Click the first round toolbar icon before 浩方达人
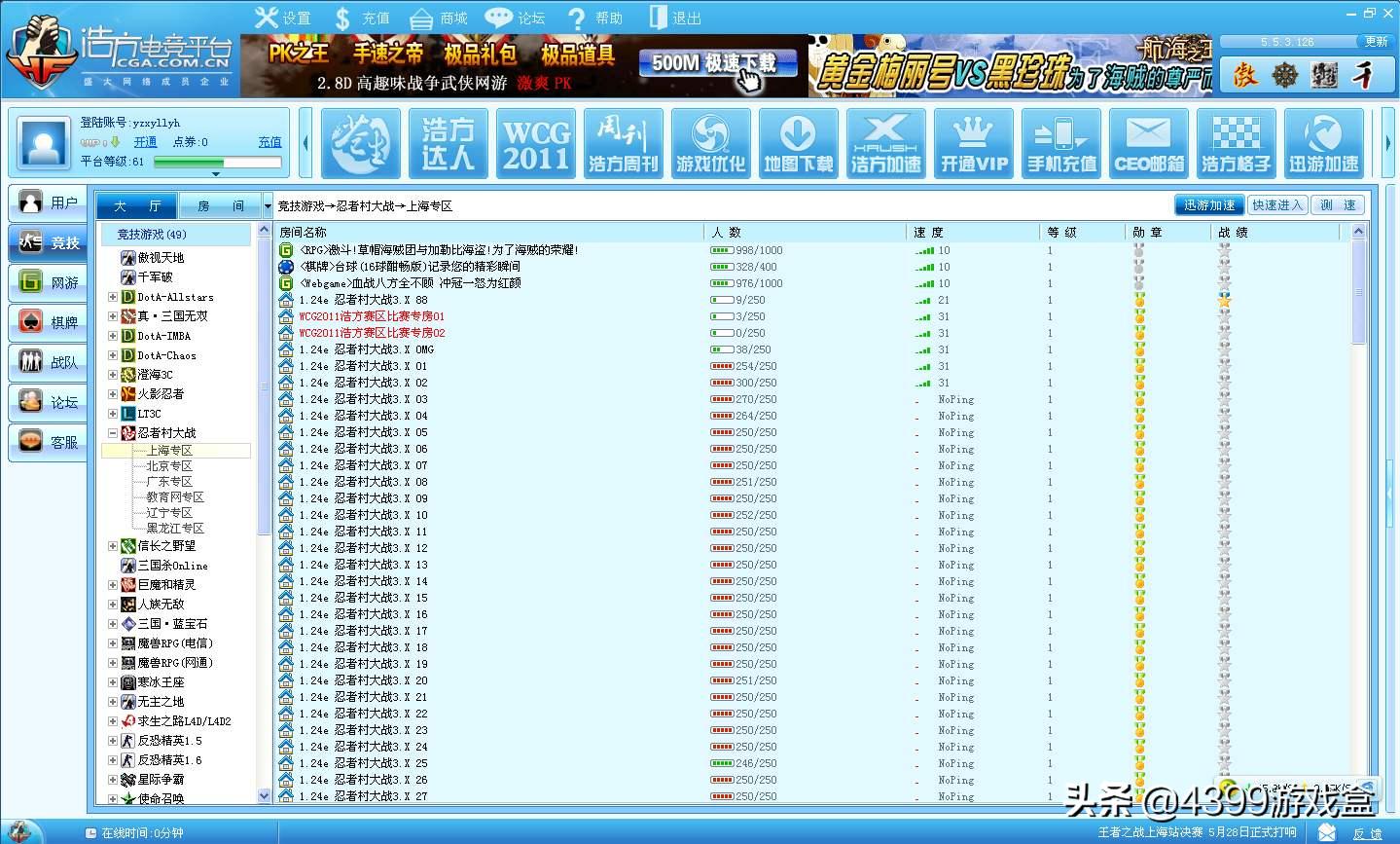1400x844 pixels. [x=361, y=144]
